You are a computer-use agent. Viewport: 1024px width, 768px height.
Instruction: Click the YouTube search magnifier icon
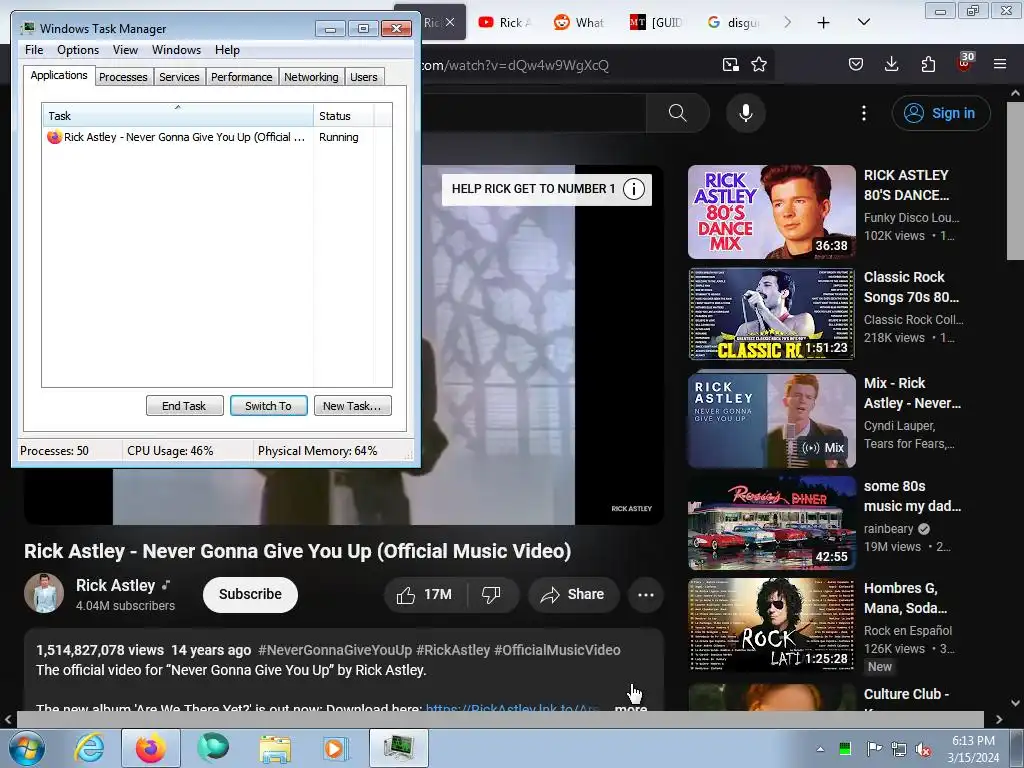pyautogui.click(x=677, y=113)
